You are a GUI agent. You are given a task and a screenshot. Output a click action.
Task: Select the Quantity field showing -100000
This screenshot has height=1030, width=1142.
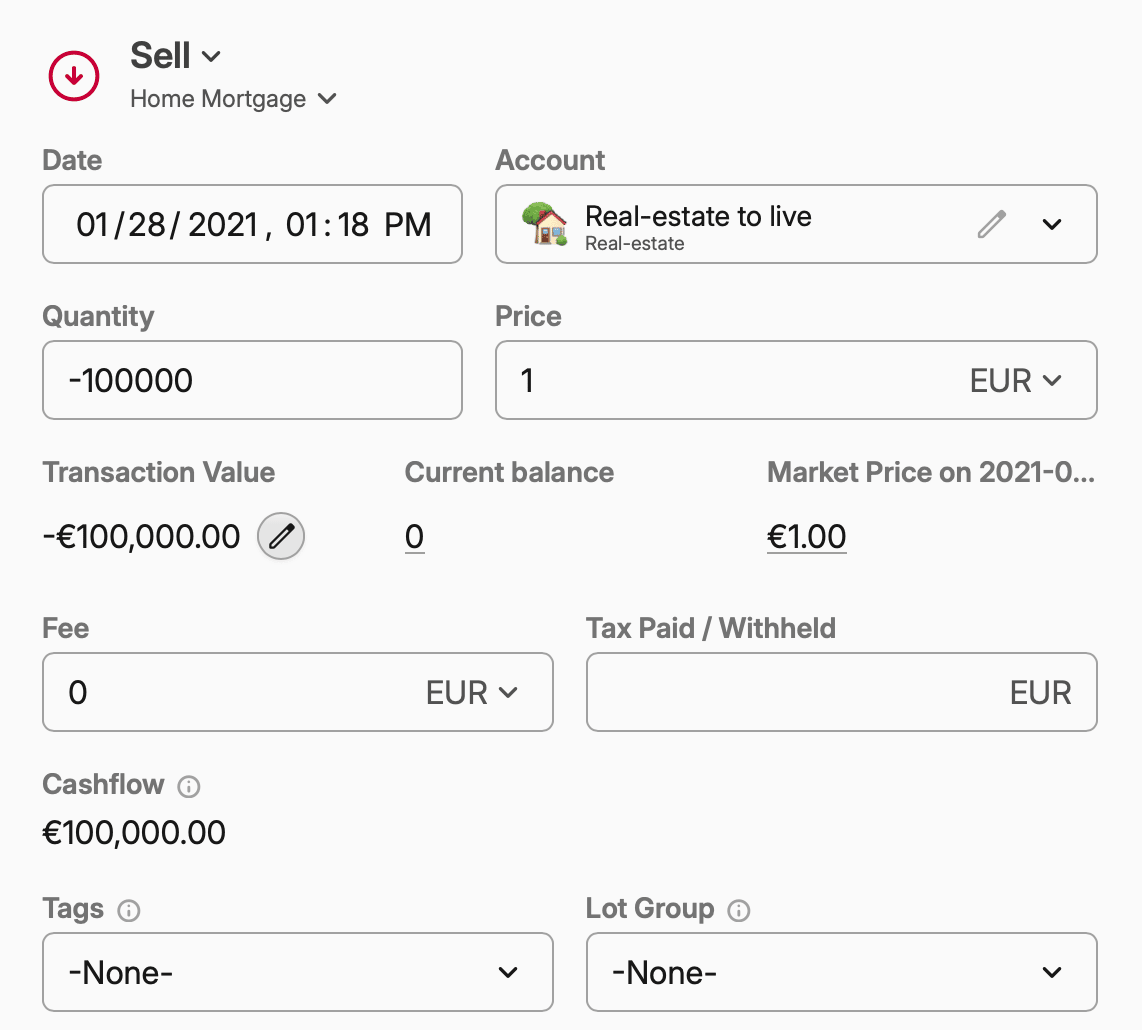tap(252, 380)
